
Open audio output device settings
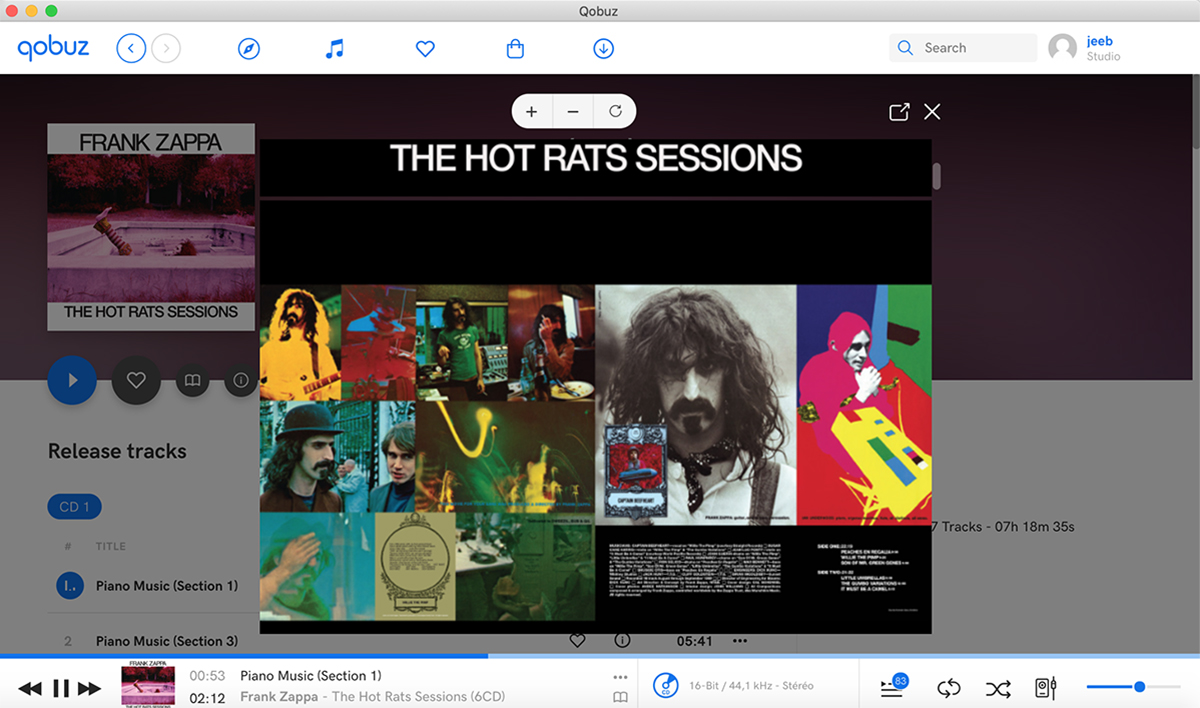1045,688
